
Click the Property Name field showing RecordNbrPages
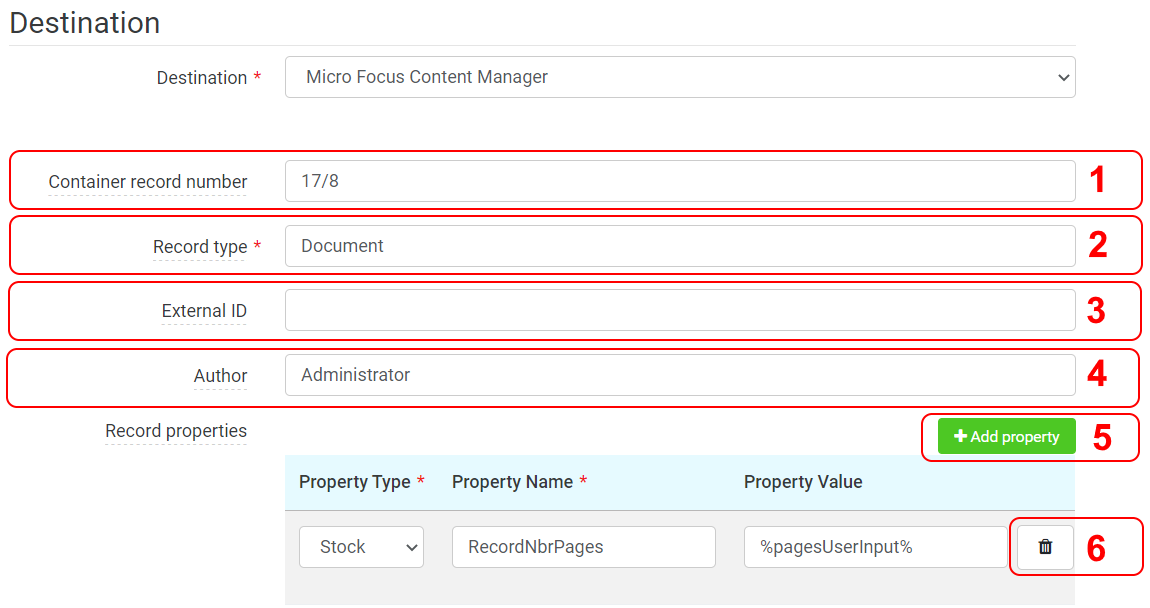583,547
